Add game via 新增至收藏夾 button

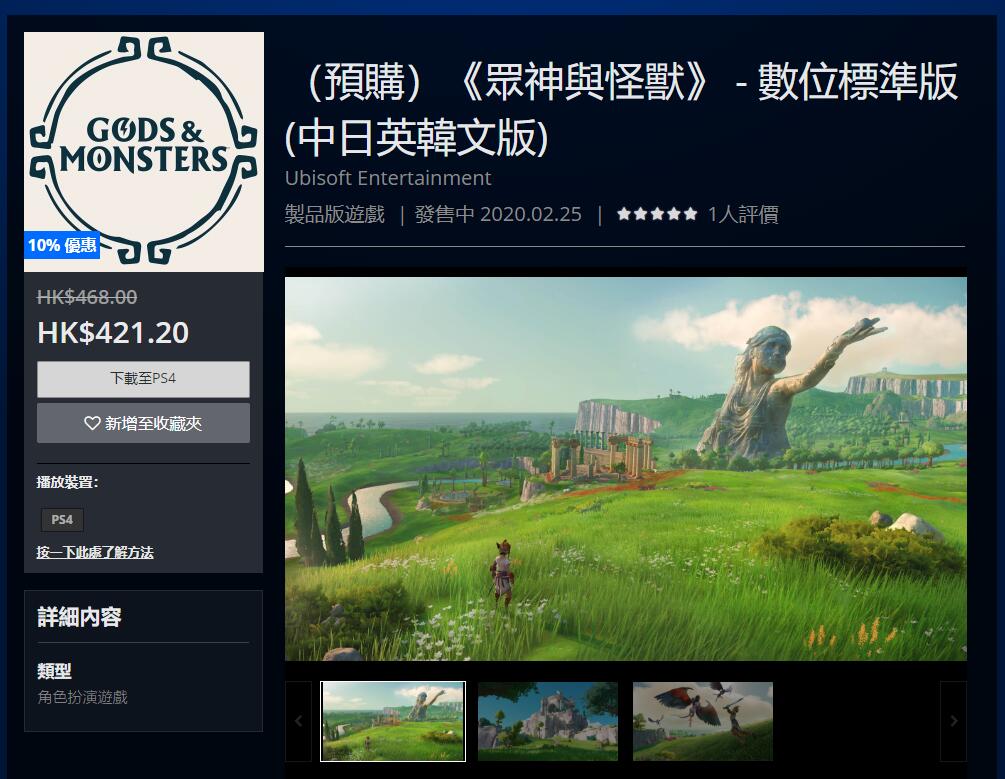click(x=144, y=423)
